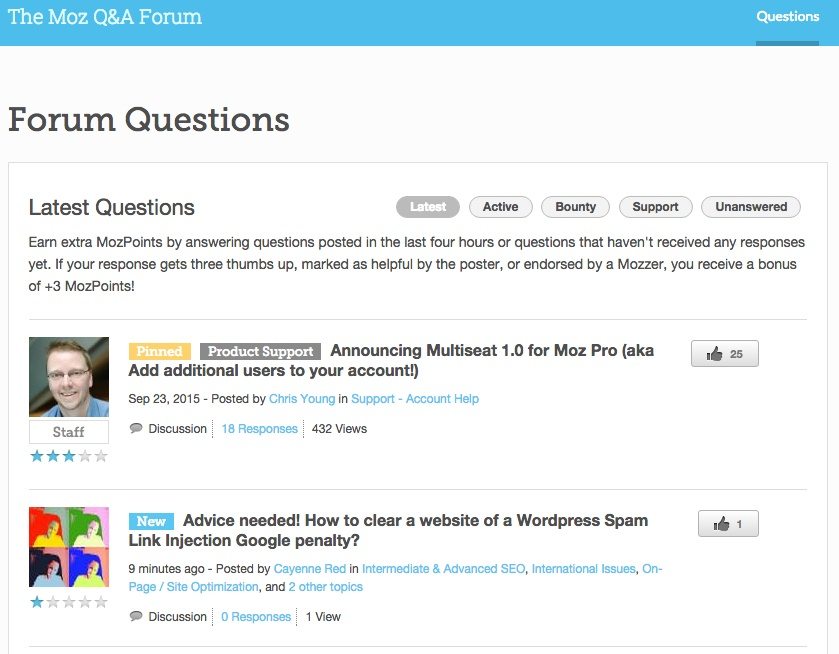Image resolution: width=839 pixels, height=654 pixels.
Task: Open Support - Account Help category
Action: click(415, 399)
